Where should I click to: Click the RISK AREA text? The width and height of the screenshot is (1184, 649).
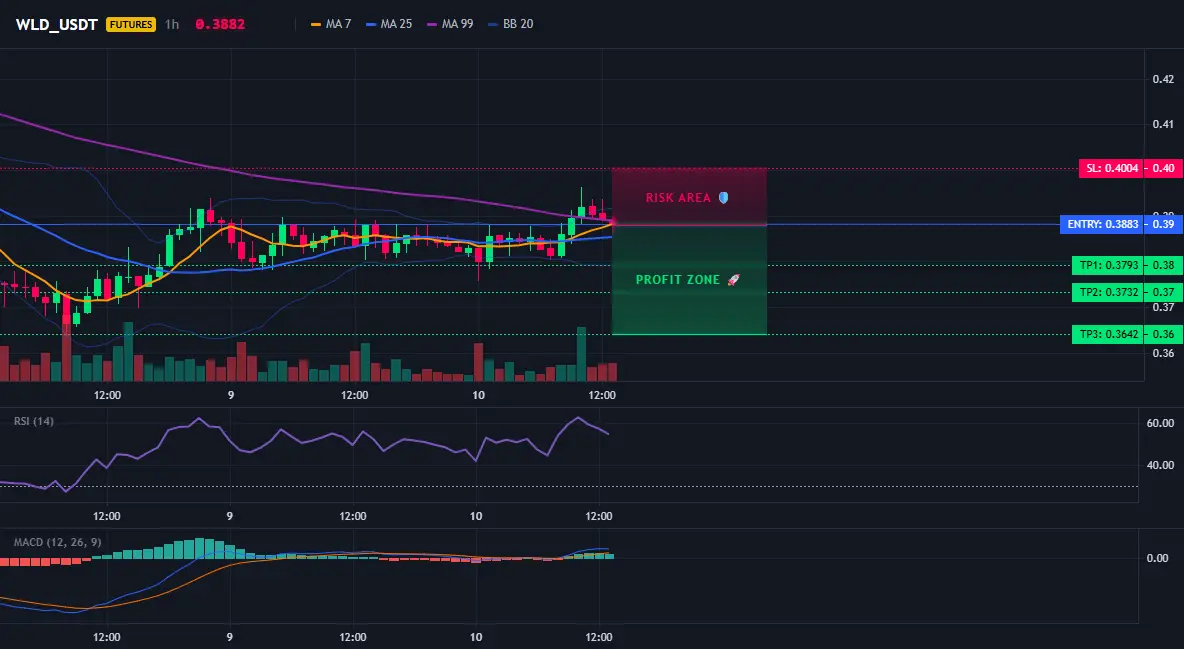point(678,198)
